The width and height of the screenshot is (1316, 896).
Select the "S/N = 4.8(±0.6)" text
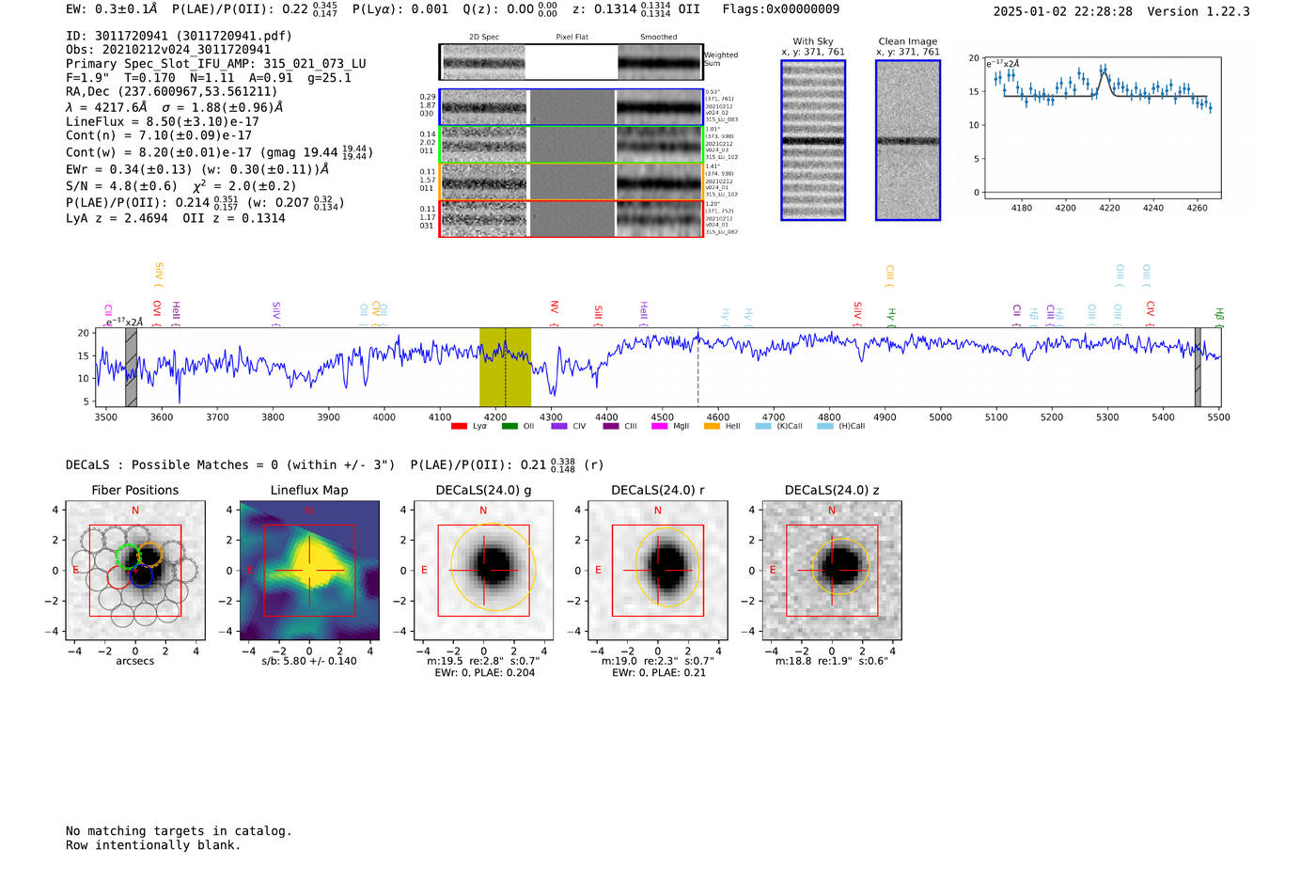(x=121, y=186)
